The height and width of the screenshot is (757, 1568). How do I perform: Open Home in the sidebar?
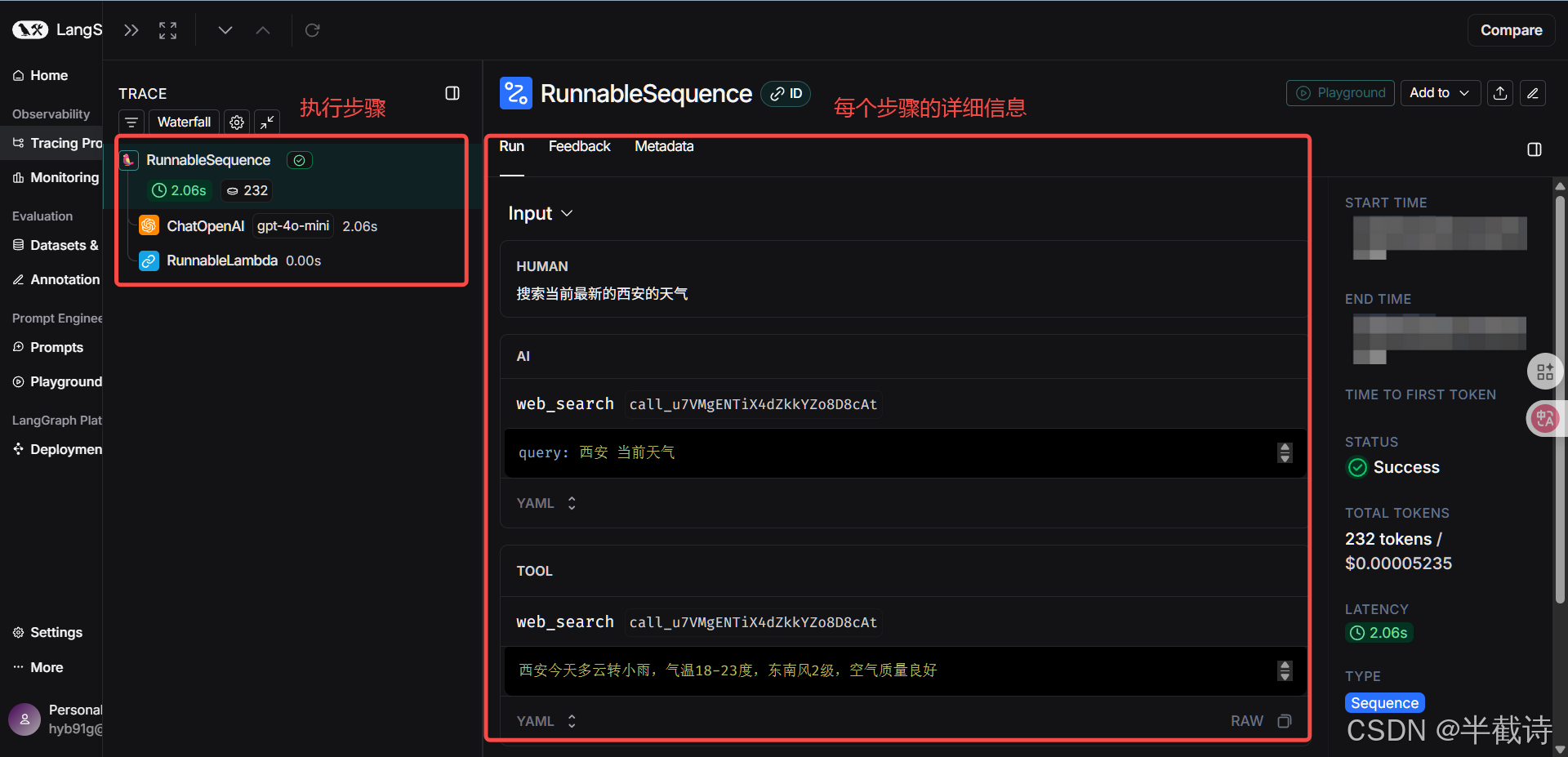tap(51, 75)
